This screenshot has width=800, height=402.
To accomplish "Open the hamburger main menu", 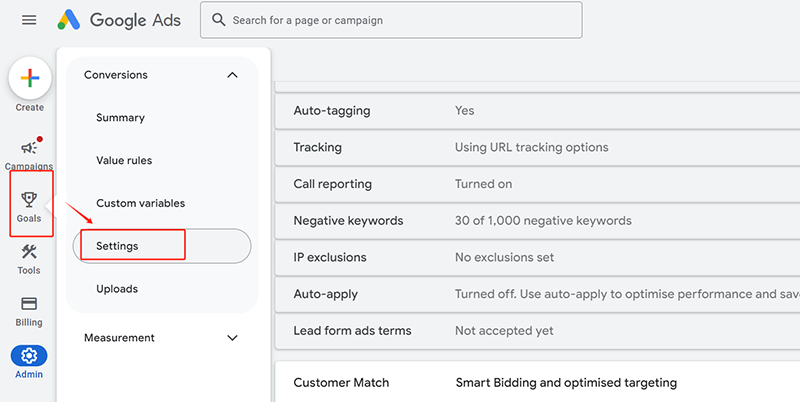I will 29,20.
